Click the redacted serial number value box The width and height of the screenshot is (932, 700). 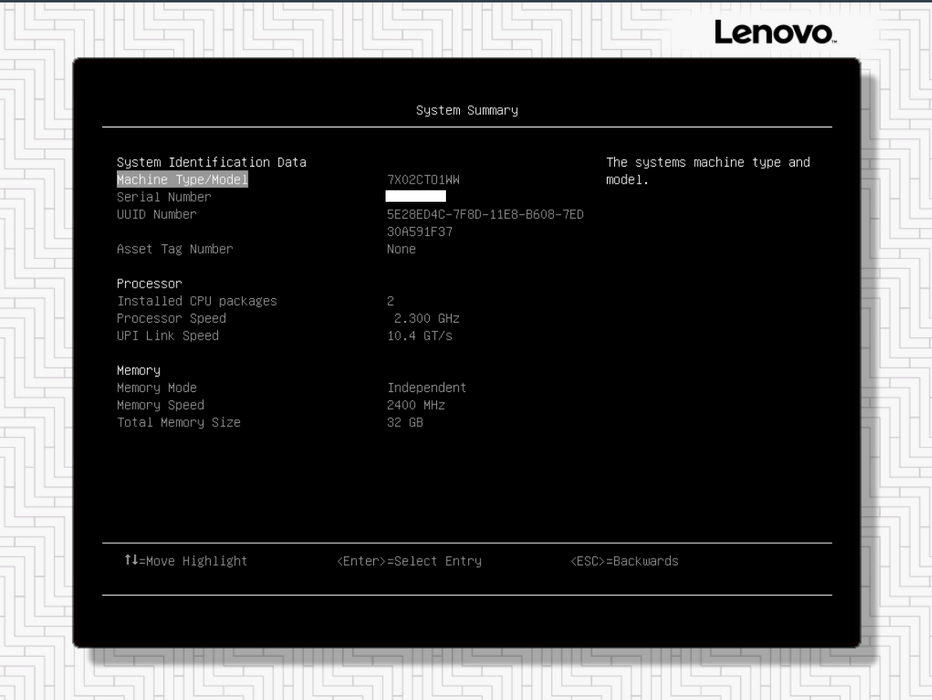[415, 196]
